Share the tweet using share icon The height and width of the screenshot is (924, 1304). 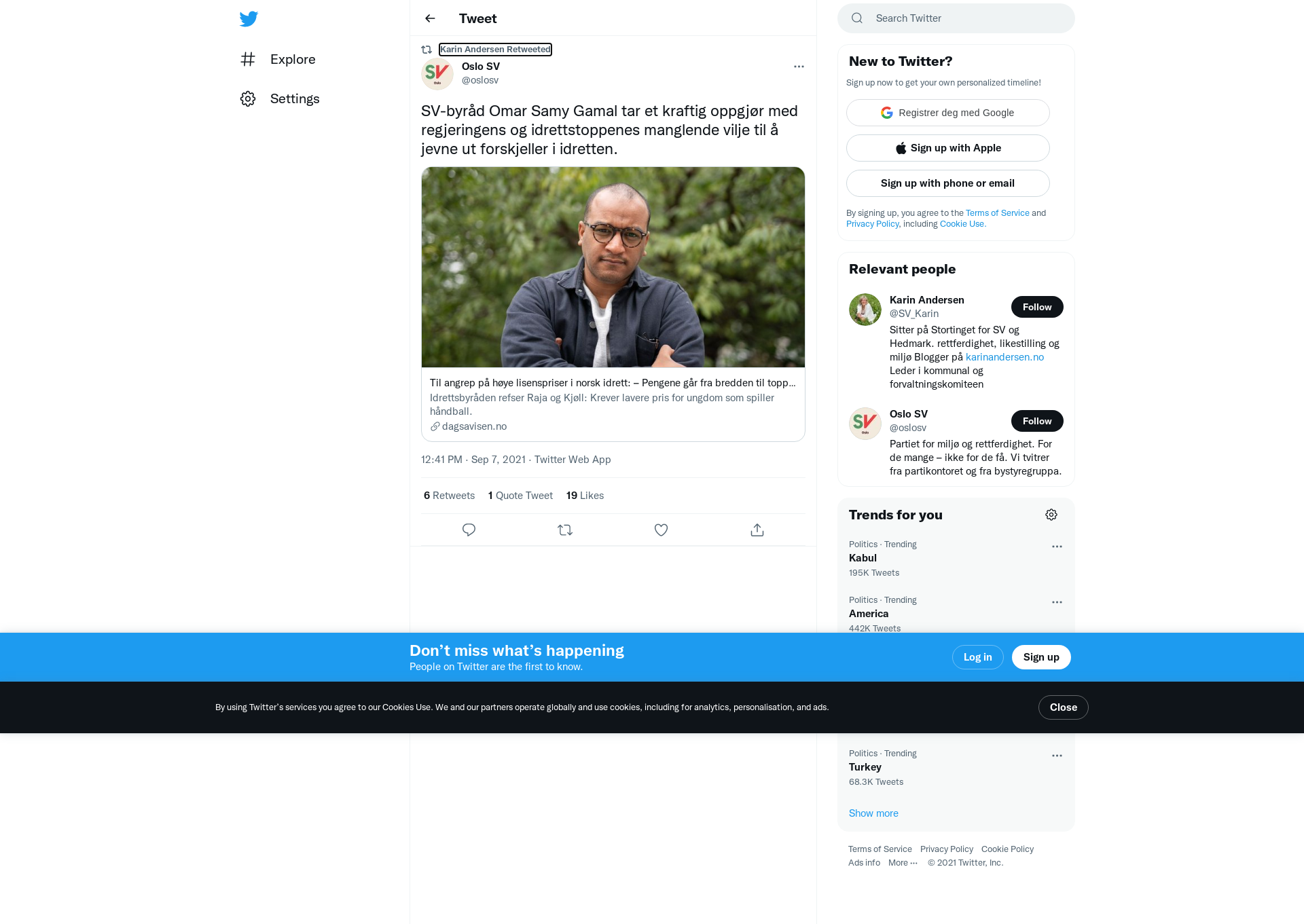pos(757,530)
